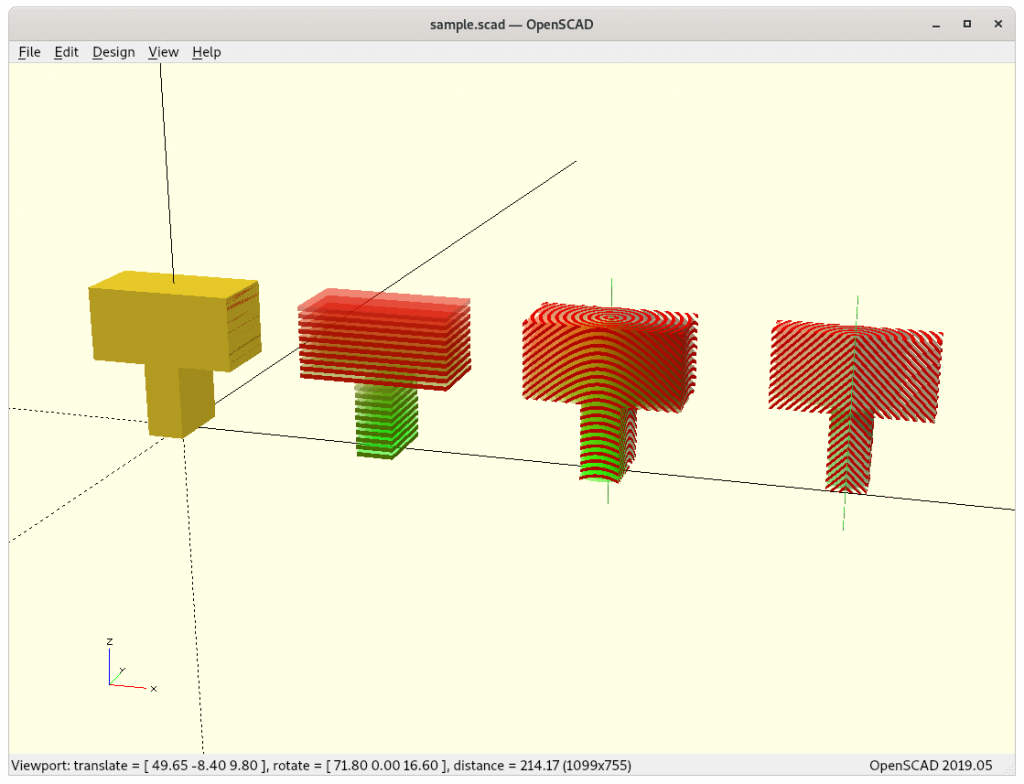Open the Design menu

pos(114,52)
